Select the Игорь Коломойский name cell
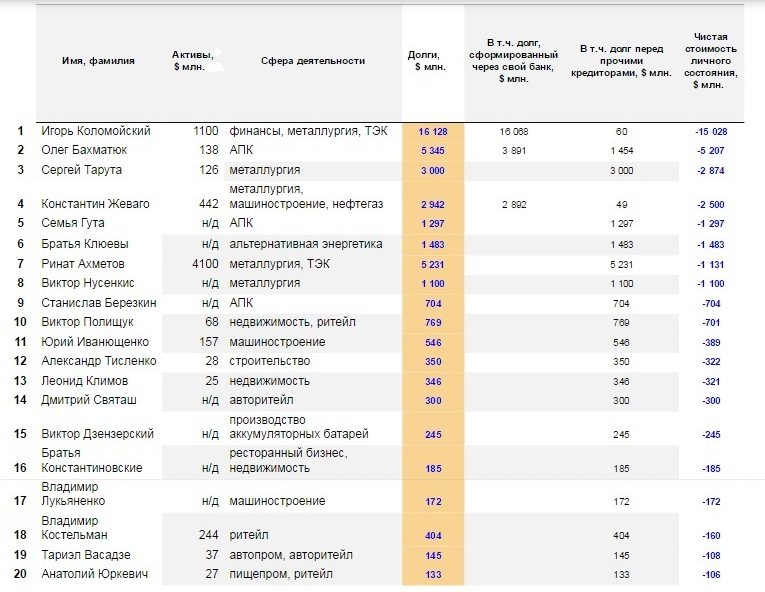765x592 pixels. [x=96, y=131]
